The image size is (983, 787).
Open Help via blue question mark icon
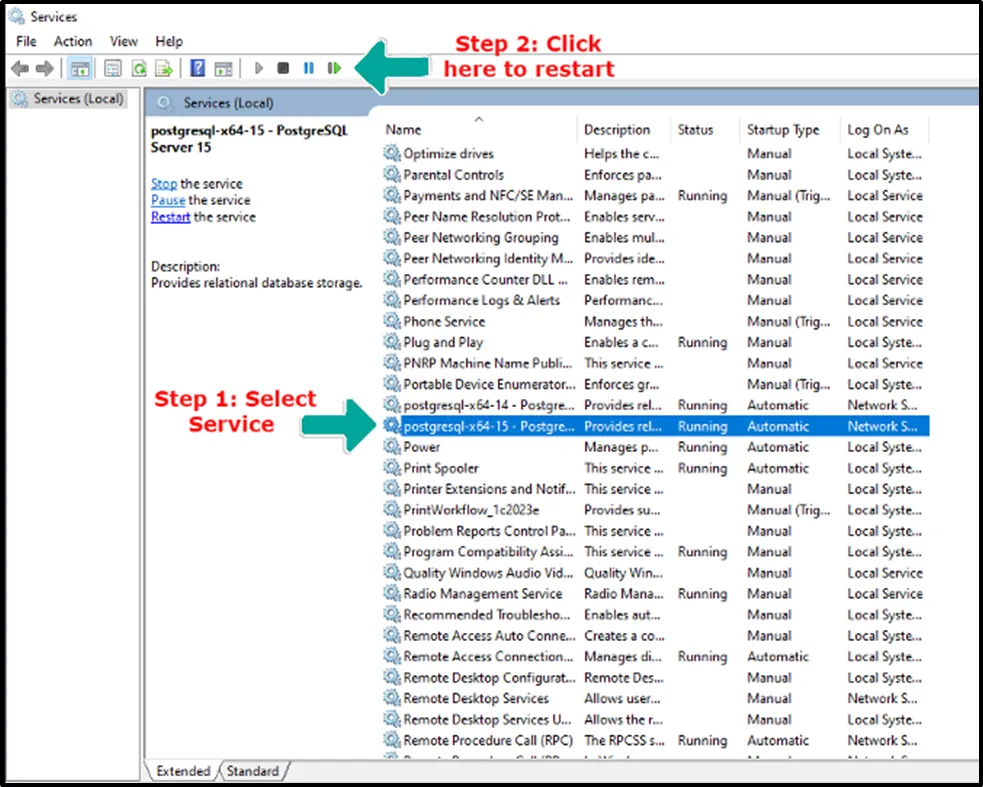pyautogui.click(x=197, y=68)
